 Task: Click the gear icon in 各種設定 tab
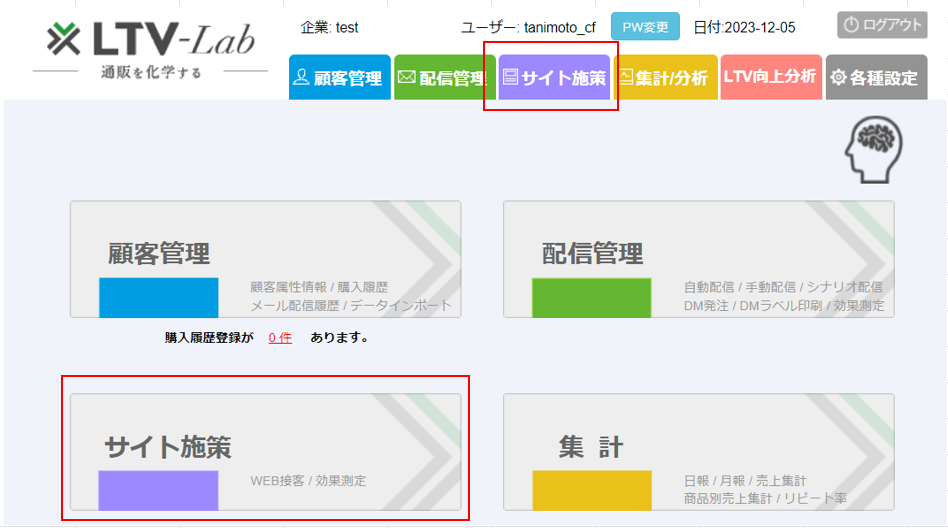[838, 77]
